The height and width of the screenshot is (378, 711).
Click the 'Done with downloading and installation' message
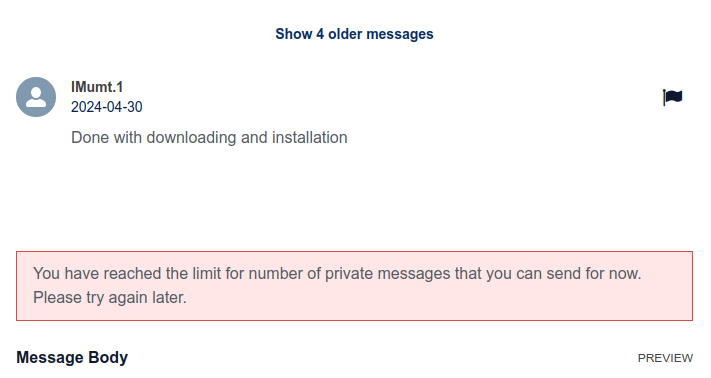tap(209, 137)
